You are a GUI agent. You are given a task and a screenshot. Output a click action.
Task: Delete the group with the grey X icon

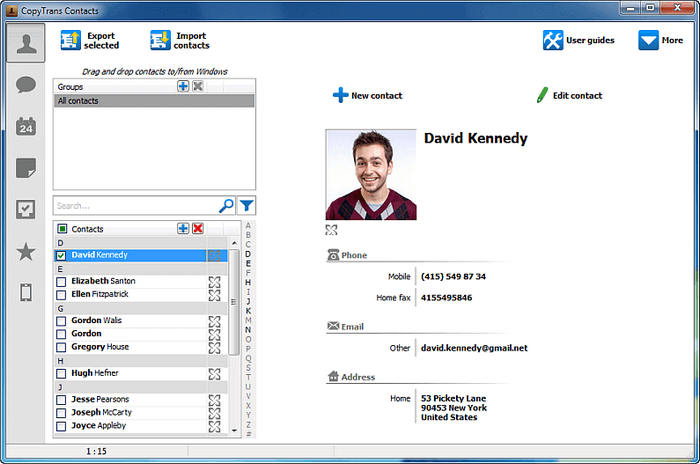click(198, 86)
